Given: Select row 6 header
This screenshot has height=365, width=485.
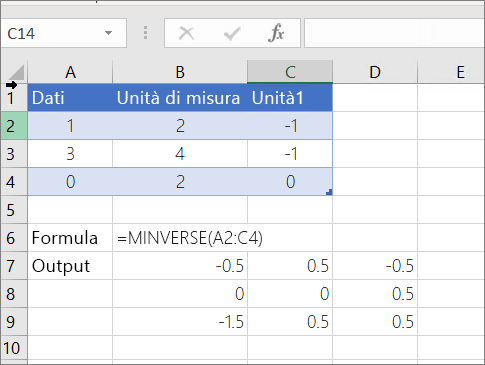Looking at the screenshot, I should tap(14, 238).
